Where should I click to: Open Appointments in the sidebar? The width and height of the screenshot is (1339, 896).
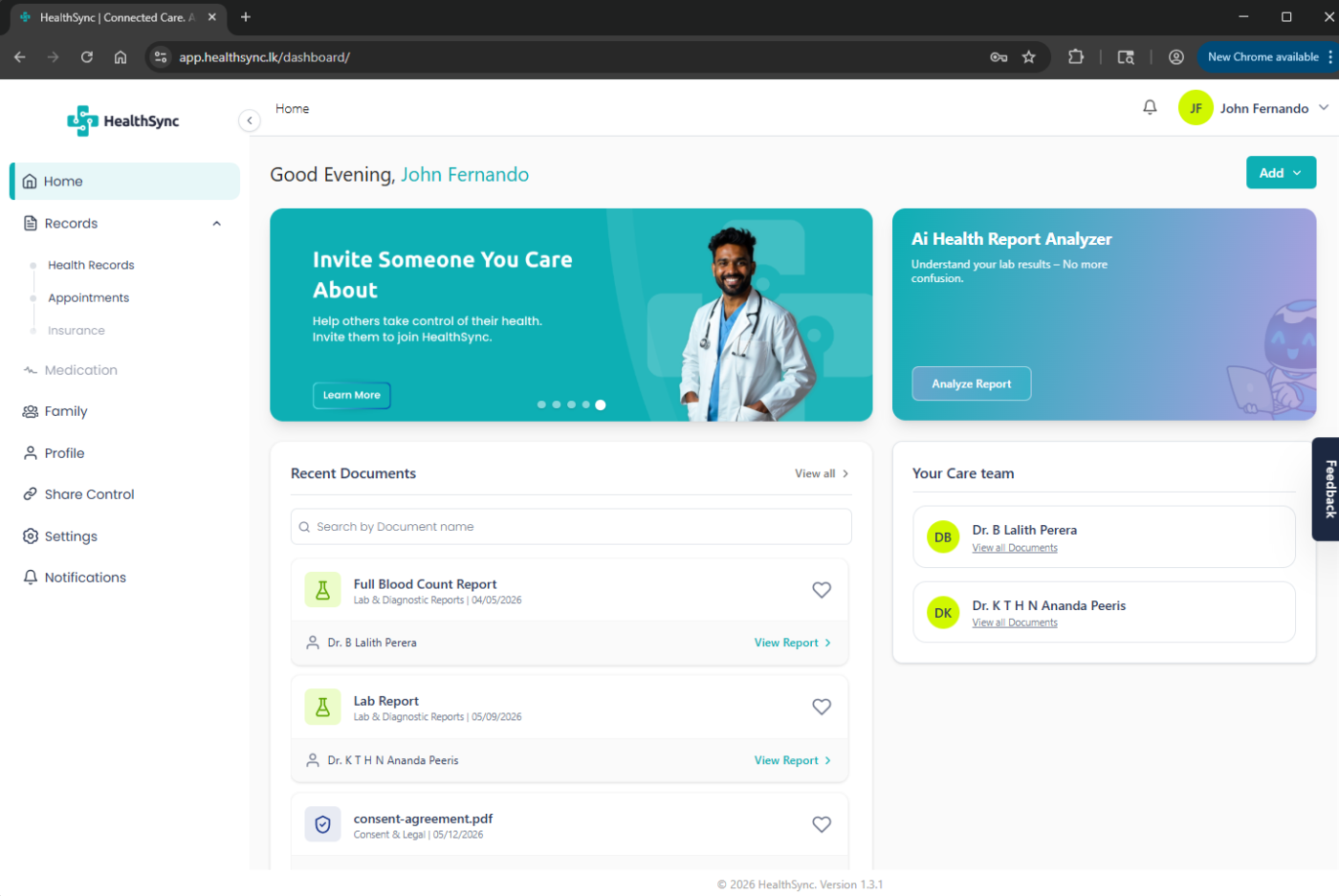[88, 297]
